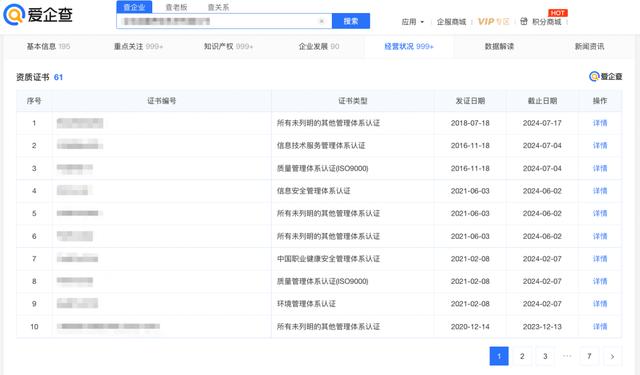Click 环境管理体系认证 in row 9

click(306, 304)
